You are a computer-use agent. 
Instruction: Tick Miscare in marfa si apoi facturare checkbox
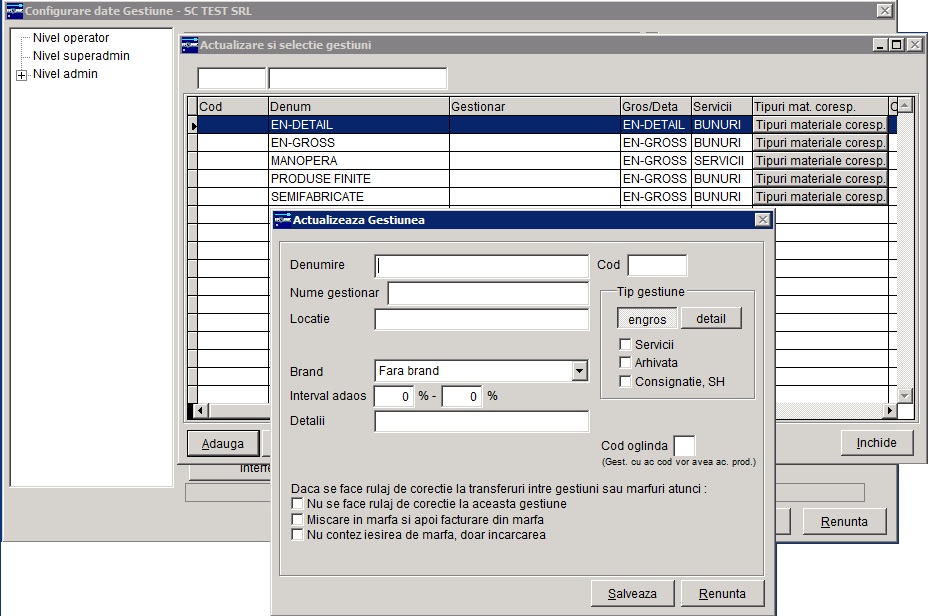pyautogui.click(x=297, y=520)
